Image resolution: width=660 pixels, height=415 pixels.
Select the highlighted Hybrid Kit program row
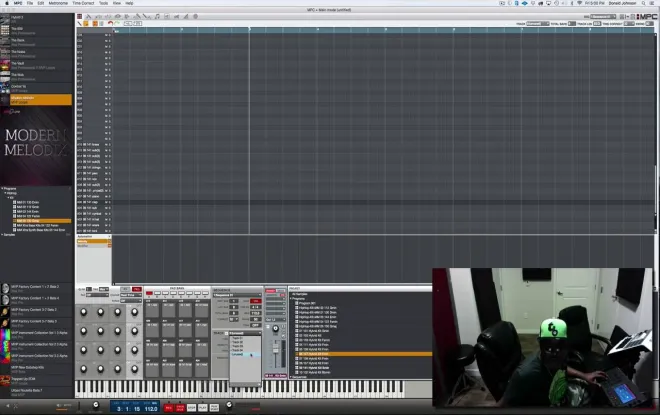pyautogui.click(x=363, y=354)
